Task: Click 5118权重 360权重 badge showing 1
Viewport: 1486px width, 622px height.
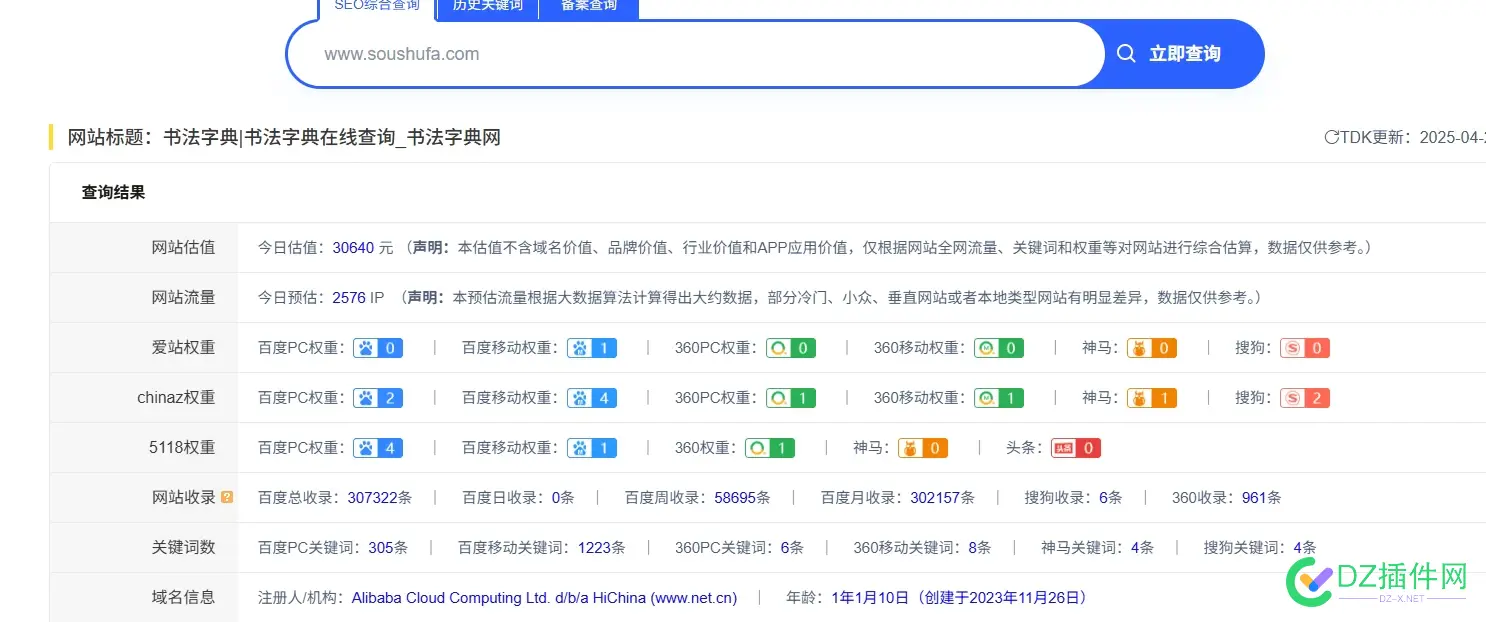Action: pyautogui.click(x=770, y=448)
